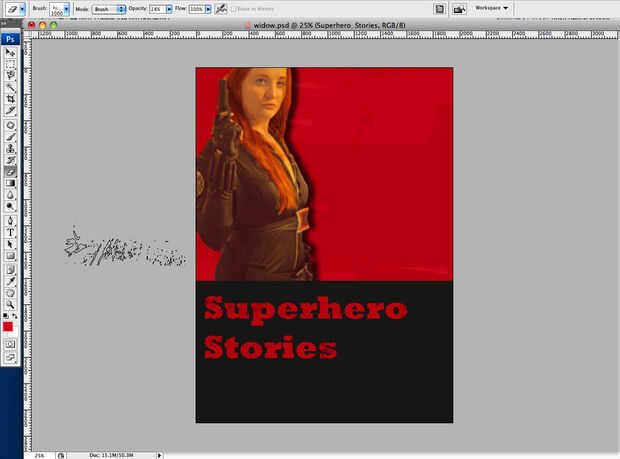This screenshot has width=620, height=459.
Task: Select the Rectangular Marquee tool
Action: coord(10,64)
